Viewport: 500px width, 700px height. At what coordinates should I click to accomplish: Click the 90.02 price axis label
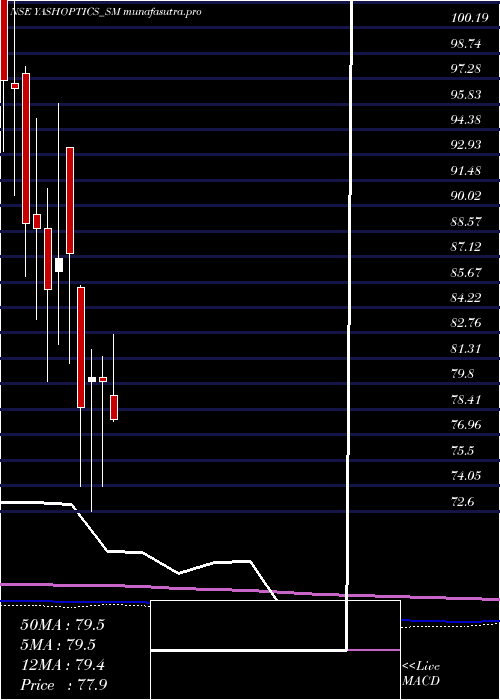(x=466, y=196)
